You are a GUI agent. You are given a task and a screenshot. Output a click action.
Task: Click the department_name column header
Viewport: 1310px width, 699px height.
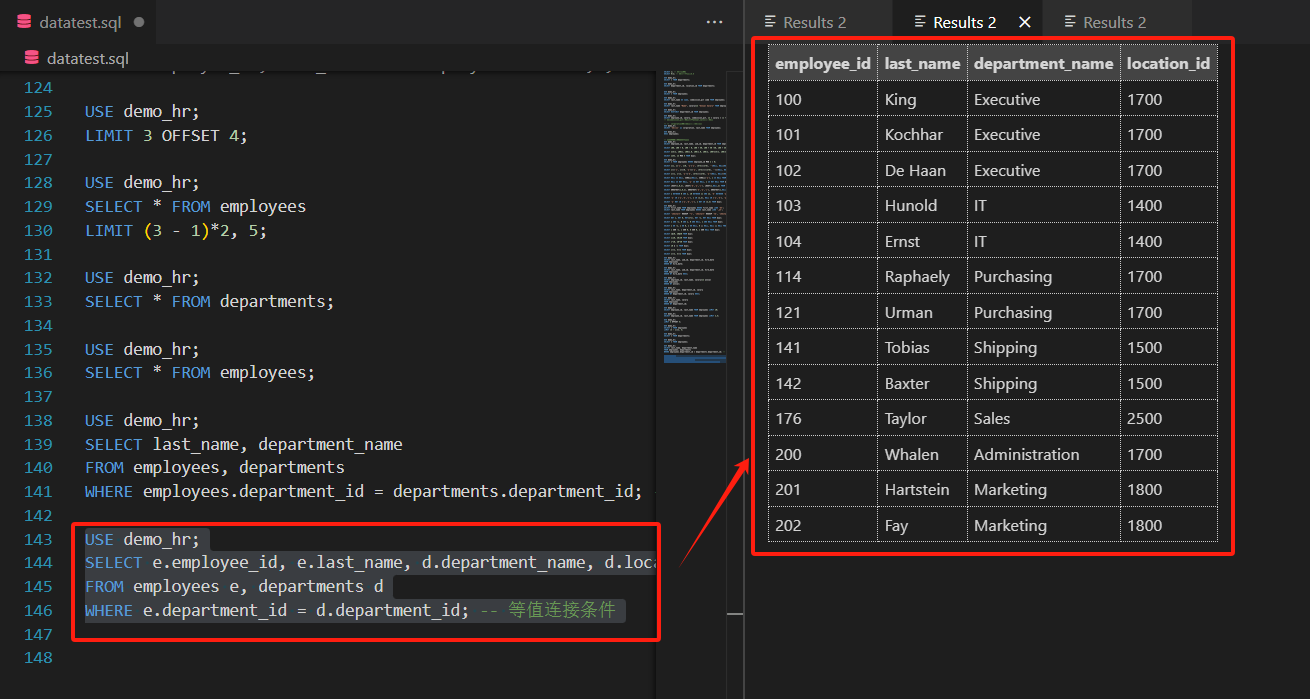(1043, 63)
